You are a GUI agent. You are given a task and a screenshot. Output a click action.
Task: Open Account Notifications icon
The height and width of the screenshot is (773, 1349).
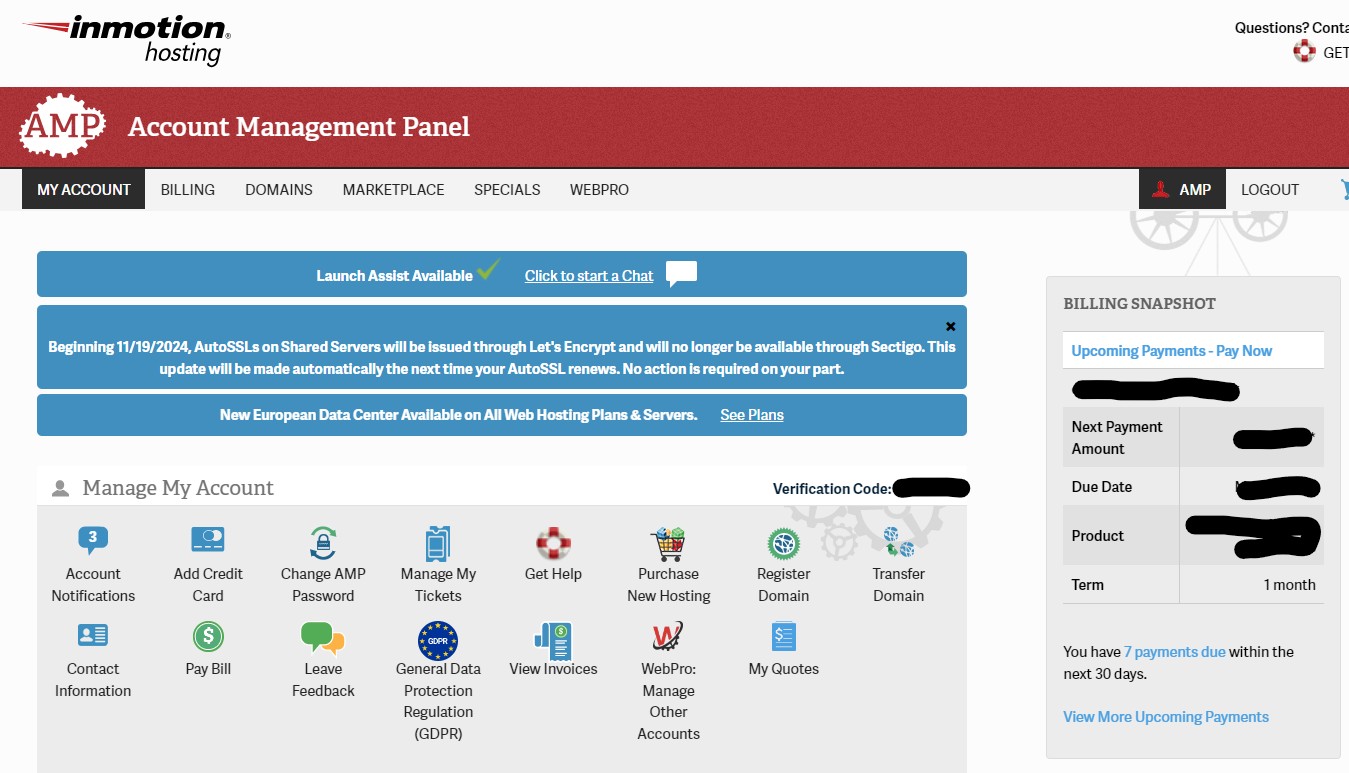(x=93, y=542)
